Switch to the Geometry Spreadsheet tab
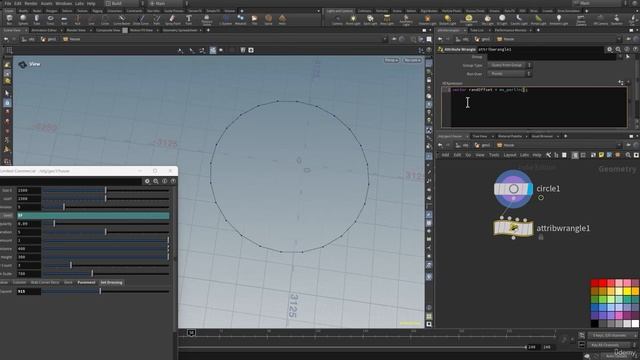This screenshot has height=360, width=640. (x=180, y=30)
